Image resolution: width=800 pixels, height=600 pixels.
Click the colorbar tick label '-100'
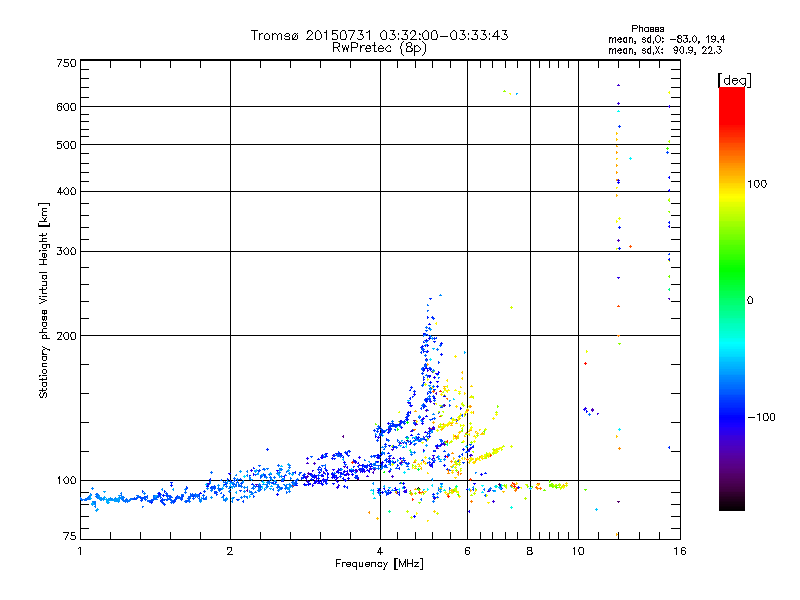click(x=761, y=417)
